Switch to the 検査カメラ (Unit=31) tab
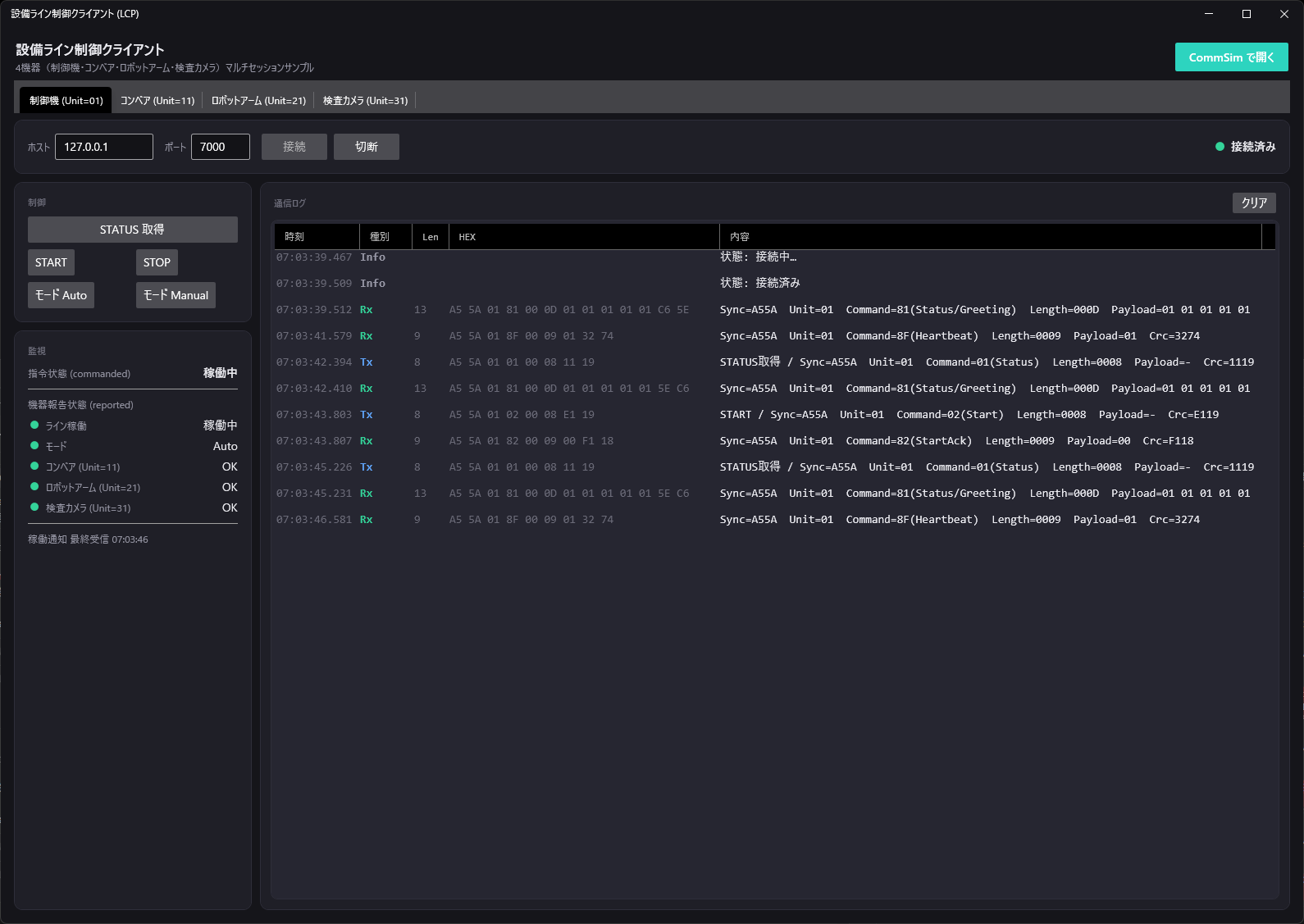 [365, 100]
